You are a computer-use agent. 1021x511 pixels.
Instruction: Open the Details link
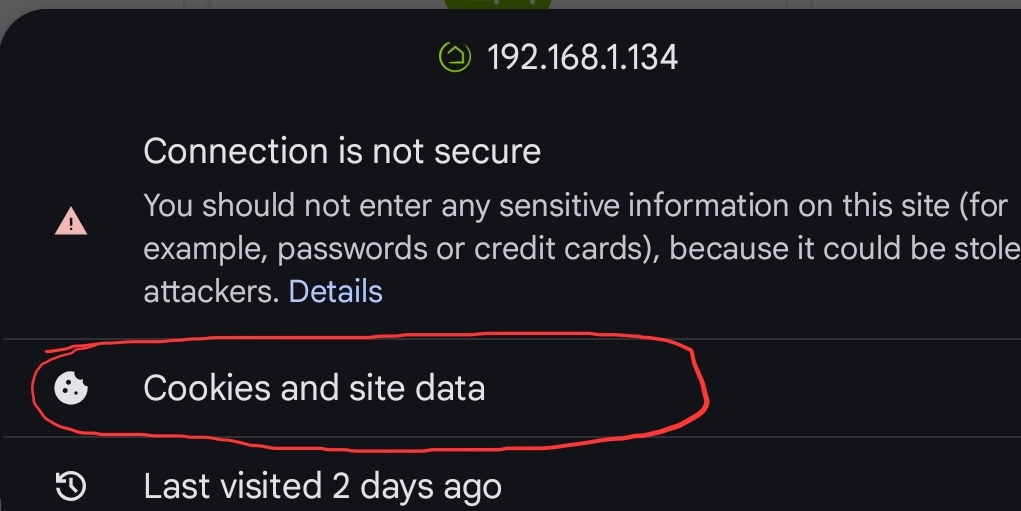point(335,291)
